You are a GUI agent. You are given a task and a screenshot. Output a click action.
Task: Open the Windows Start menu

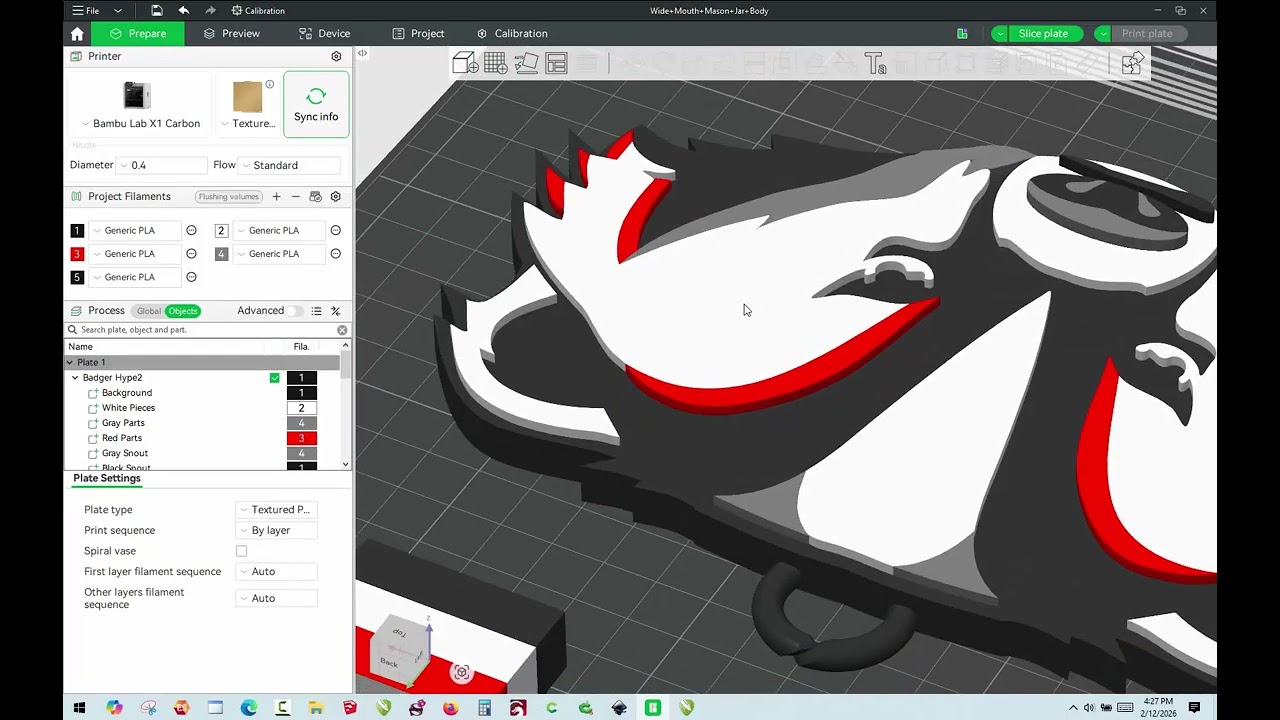click(80, 708)
